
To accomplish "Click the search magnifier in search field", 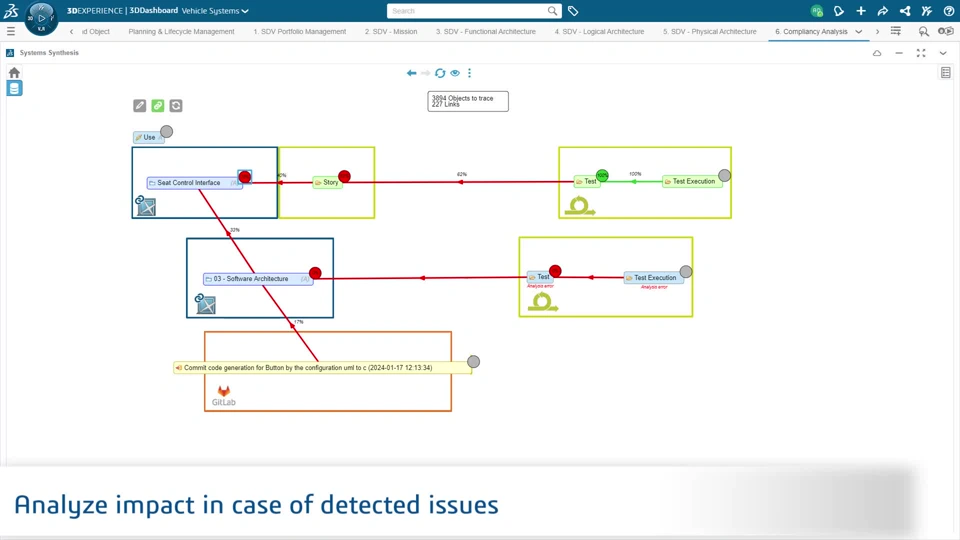I will click(x=552, y=11).
